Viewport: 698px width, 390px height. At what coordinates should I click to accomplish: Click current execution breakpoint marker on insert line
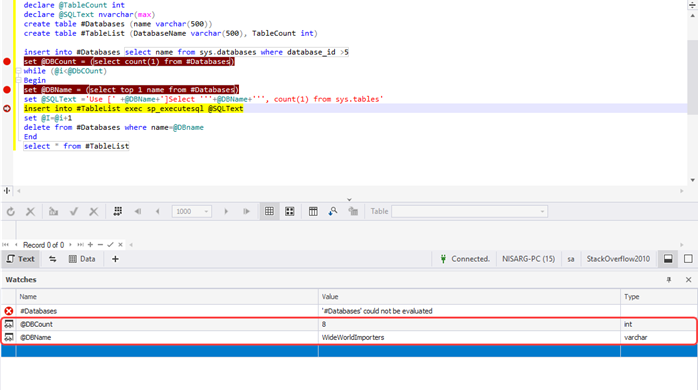click(x=7, y=108)
